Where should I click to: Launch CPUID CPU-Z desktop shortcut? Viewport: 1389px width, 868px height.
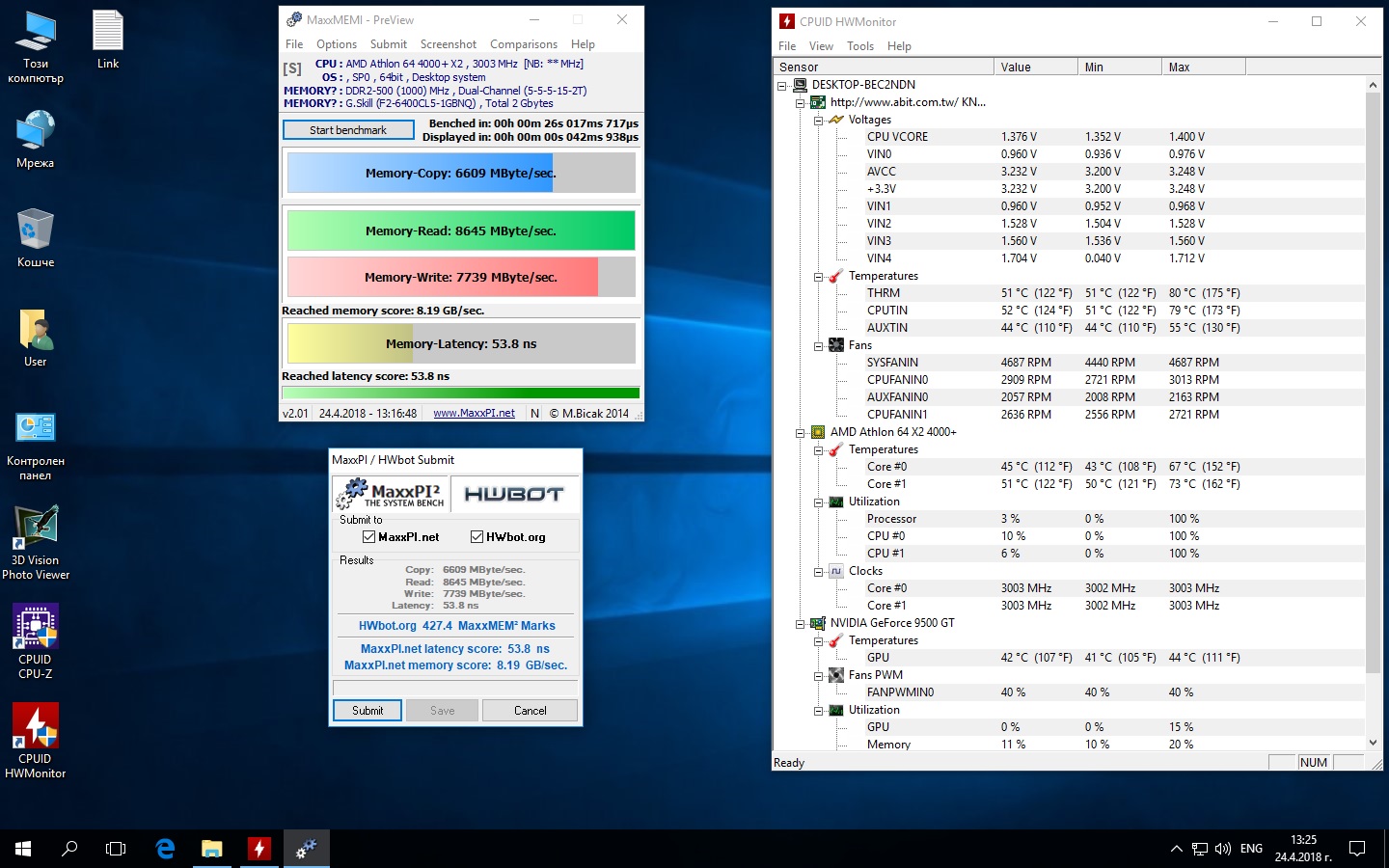(x=36, y=642)
